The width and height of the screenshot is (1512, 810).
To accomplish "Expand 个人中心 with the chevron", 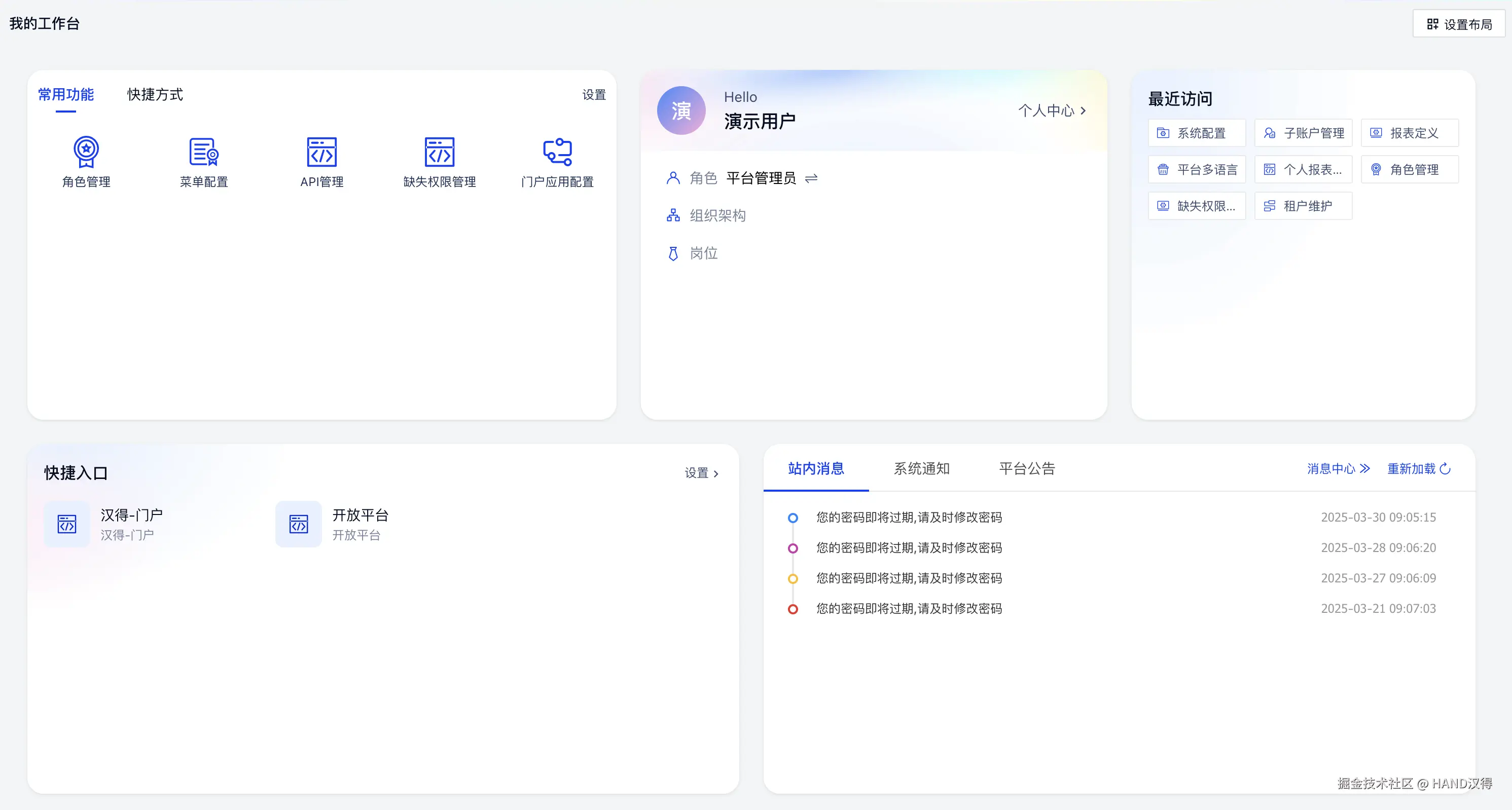I will pos(1083,111).
